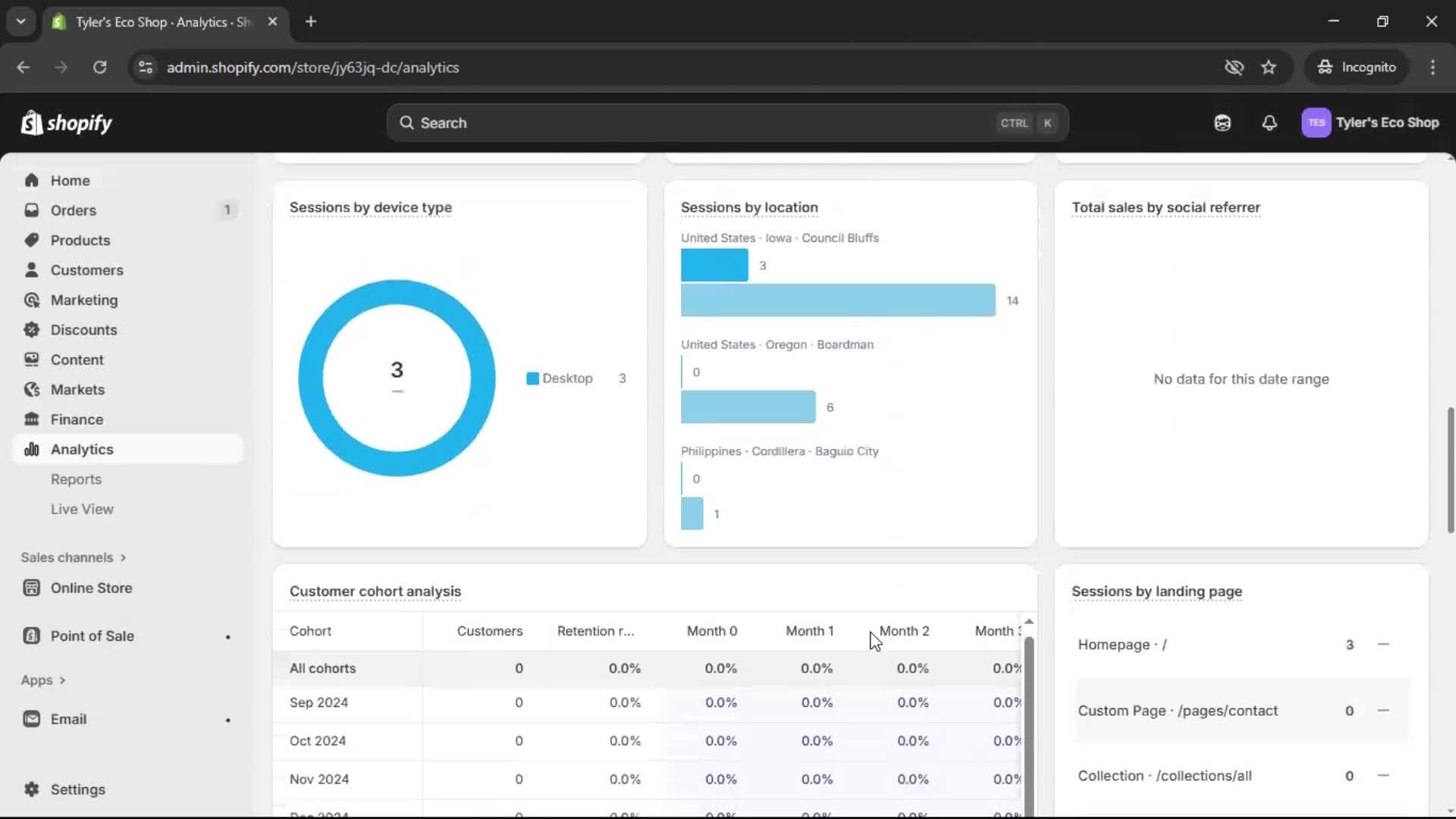The width and height of the screenshot is (1456, 819).
Task: Select the Customers sidebar item
Action: [x=86, y=270]
